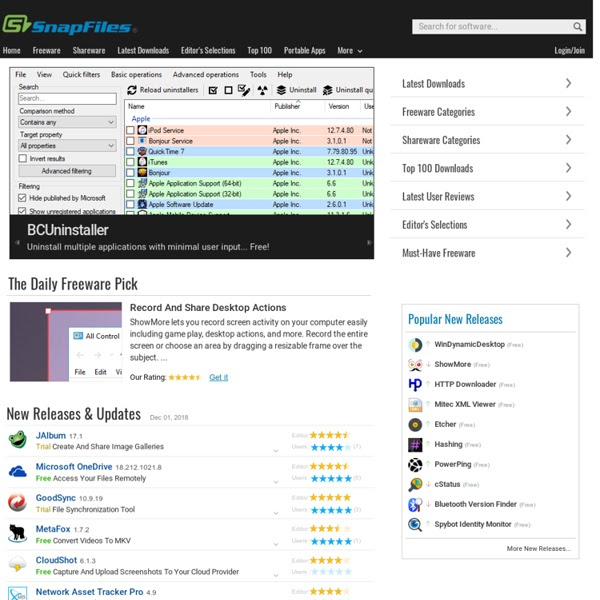Image resolution: width=600 pixels, height=600 pixels.
Task: Open Network Asset Tracker Pro title link
Action: coord(89,592)
